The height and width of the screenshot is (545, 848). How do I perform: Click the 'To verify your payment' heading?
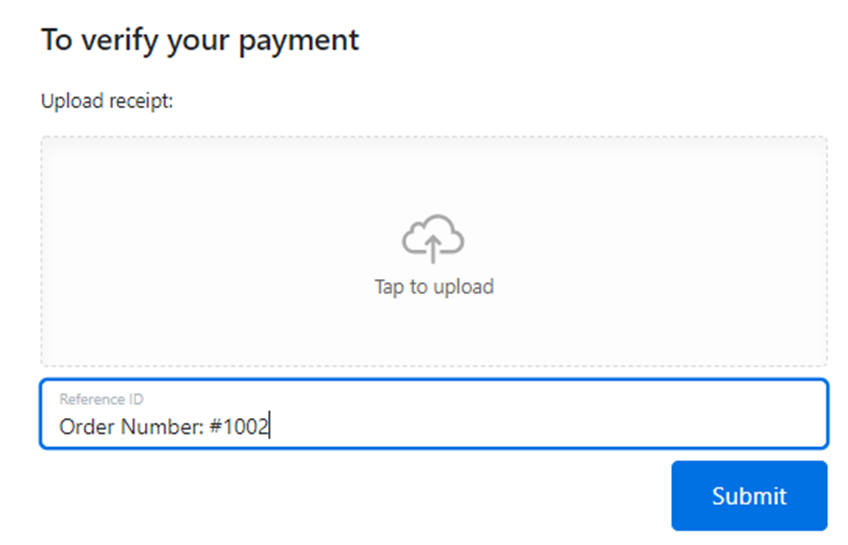[x=199, y=41]
